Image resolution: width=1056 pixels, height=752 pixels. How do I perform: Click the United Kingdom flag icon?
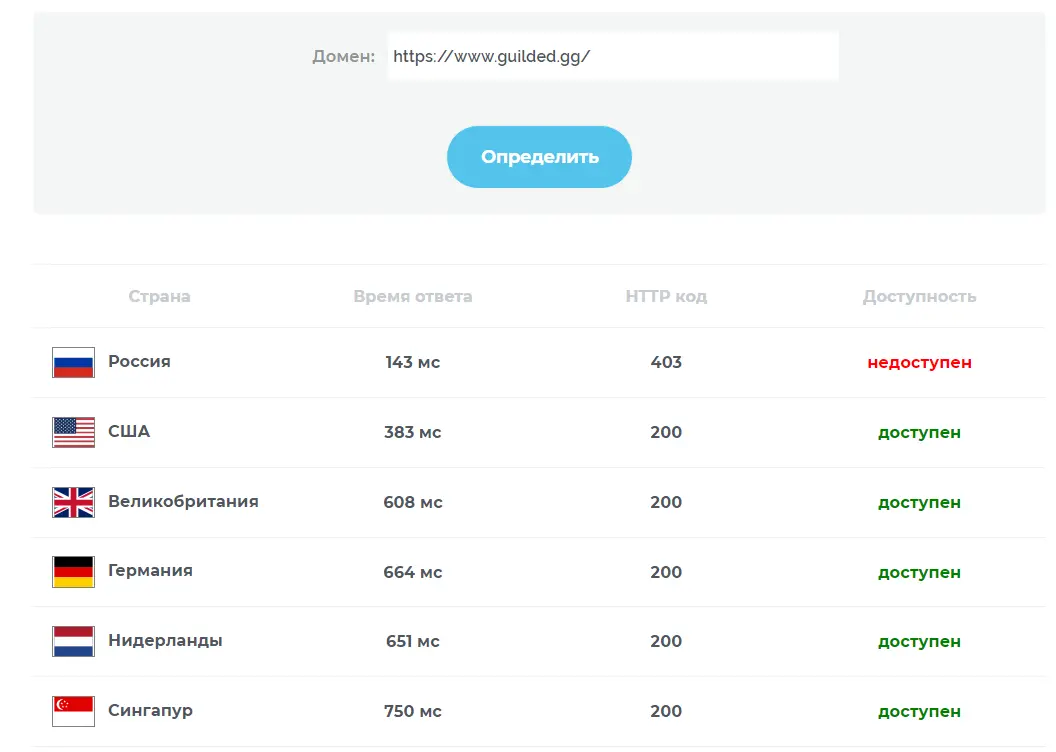click(73, 502)
